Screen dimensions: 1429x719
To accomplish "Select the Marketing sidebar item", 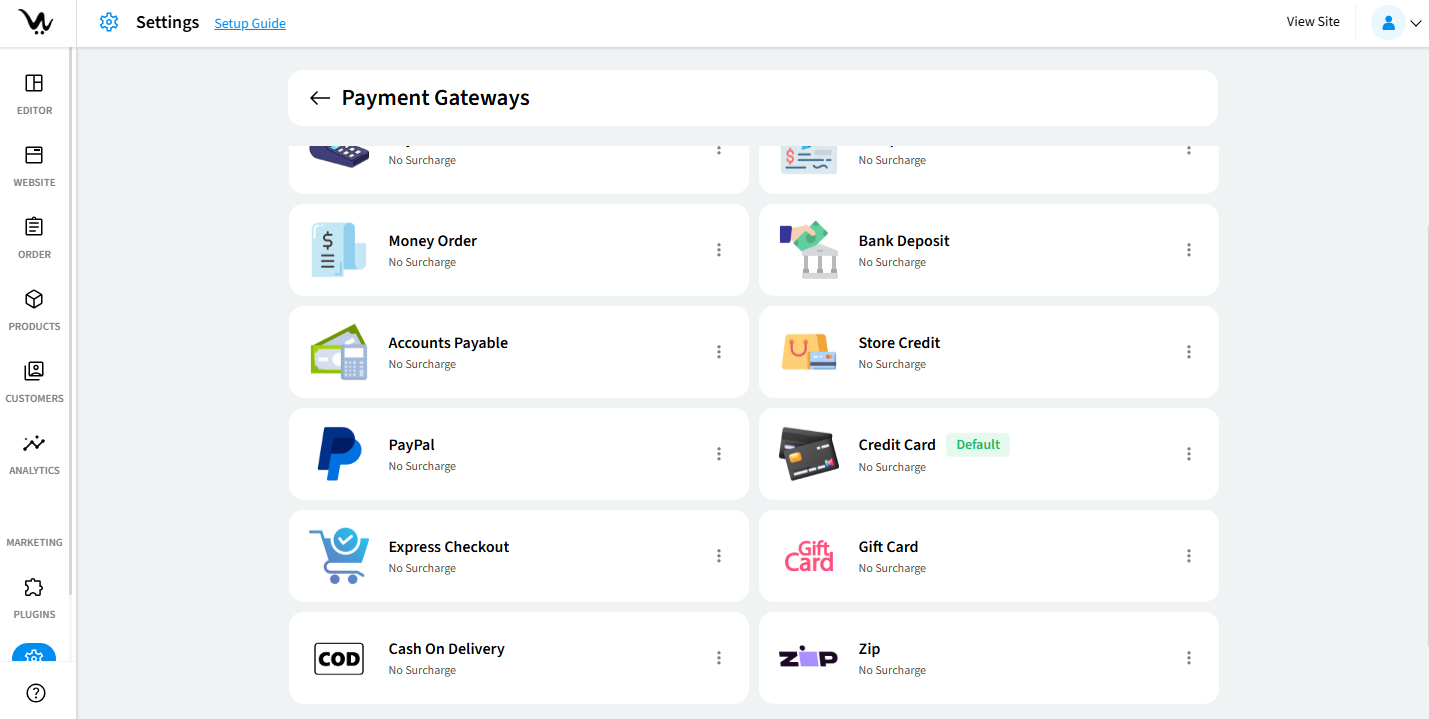I will tap(34, 542).
